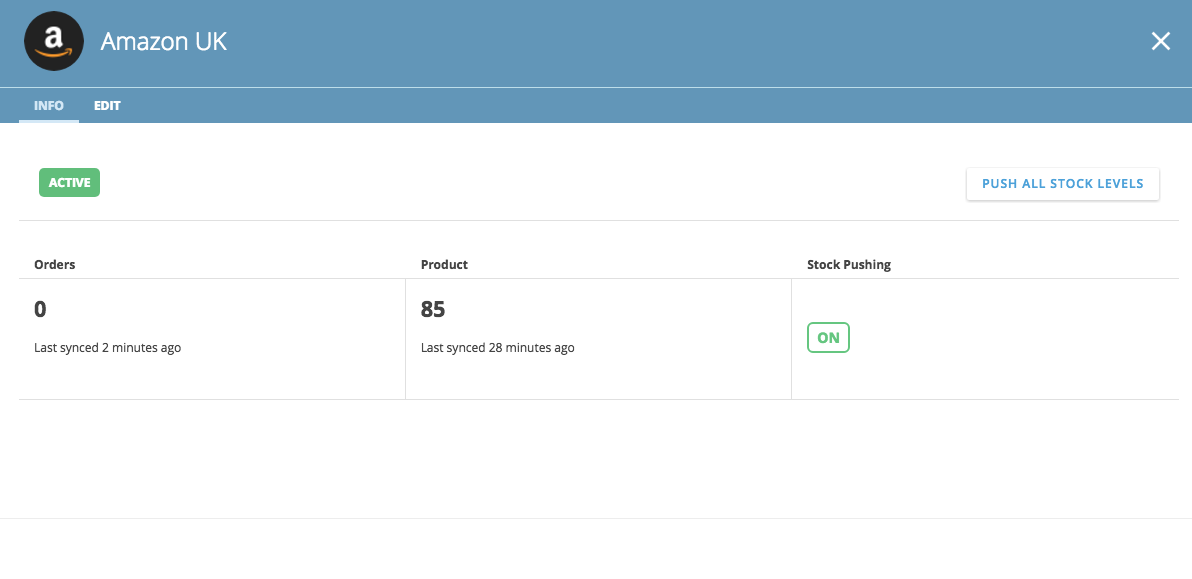Click the Stock Pushing column header

coord(848,264)
